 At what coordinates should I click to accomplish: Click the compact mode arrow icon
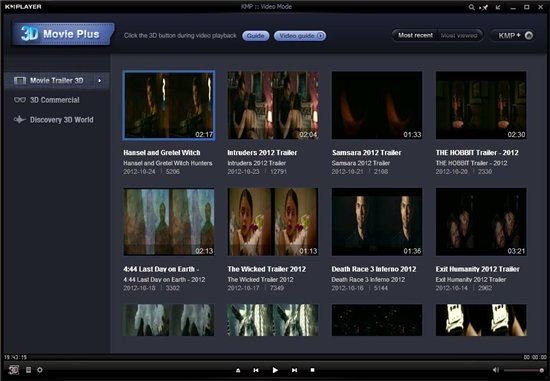[498, 7]
